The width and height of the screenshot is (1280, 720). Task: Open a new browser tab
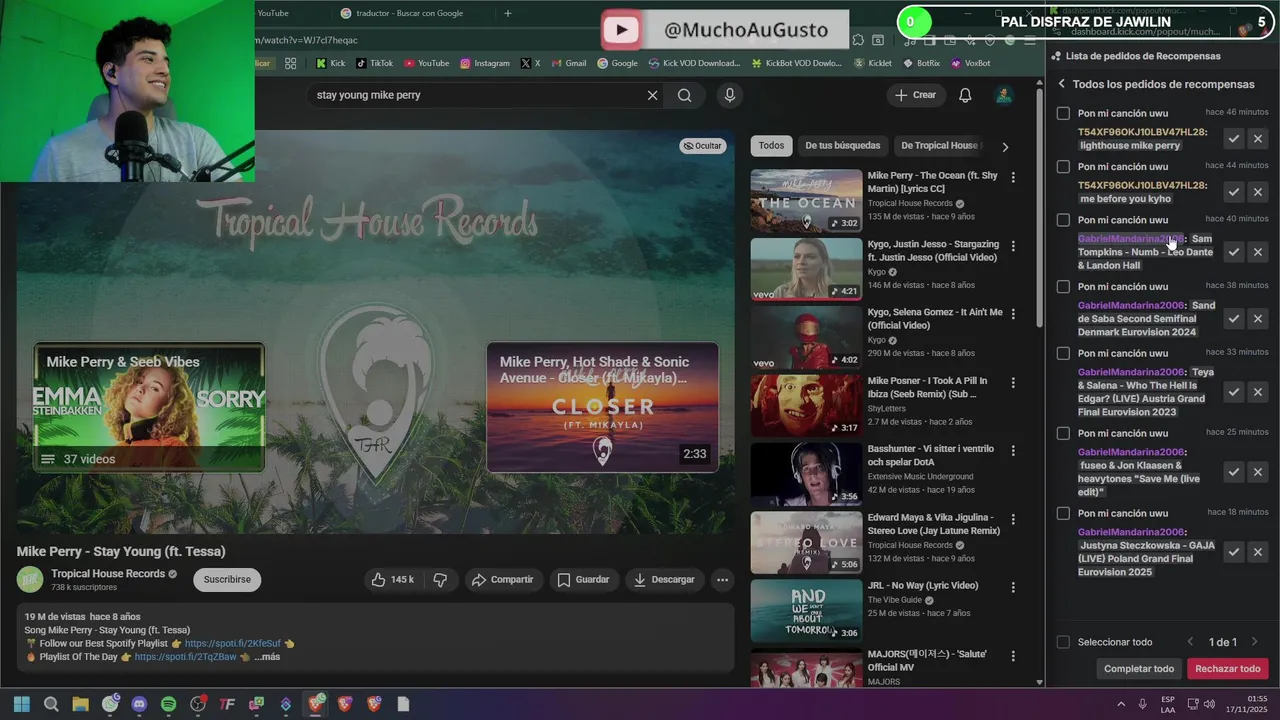[508, 13]
